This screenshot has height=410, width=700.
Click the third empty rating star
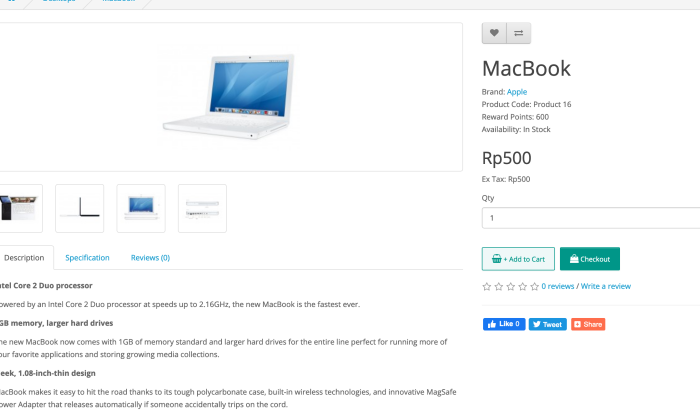(511, 286)
